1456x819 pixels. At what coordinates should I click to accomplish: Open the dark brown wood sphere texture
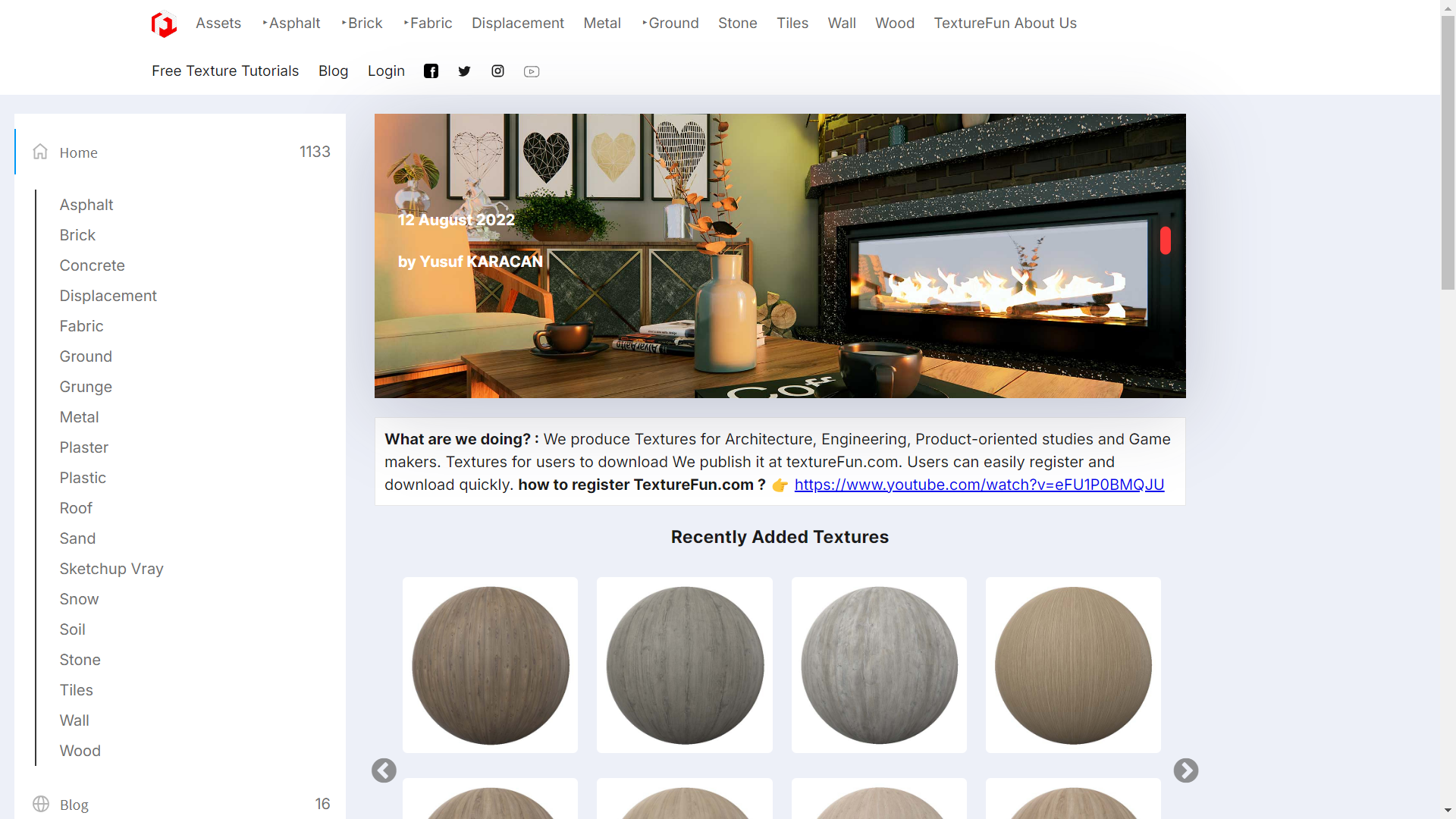(490, 665)
